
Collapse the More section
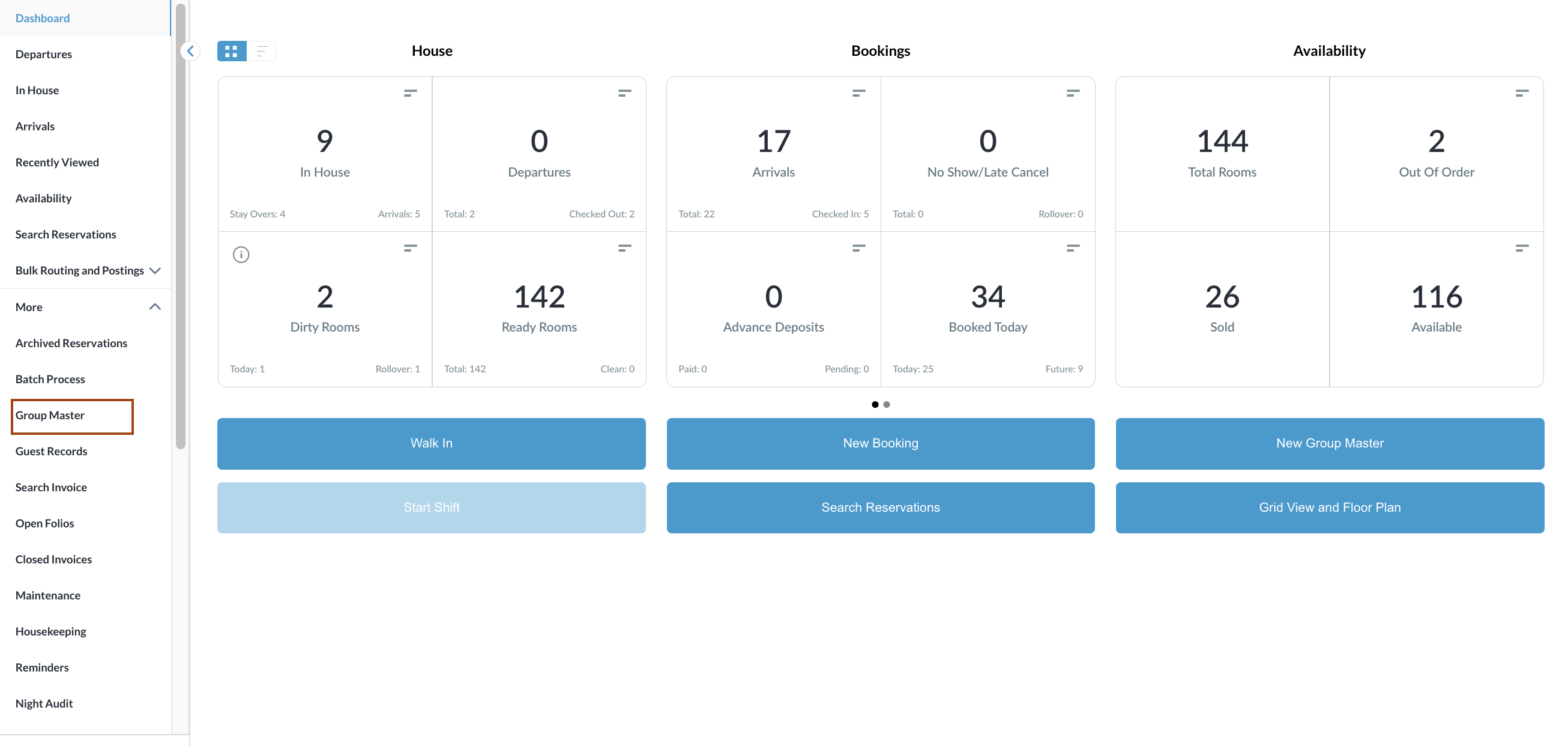[x=155, y=307]
